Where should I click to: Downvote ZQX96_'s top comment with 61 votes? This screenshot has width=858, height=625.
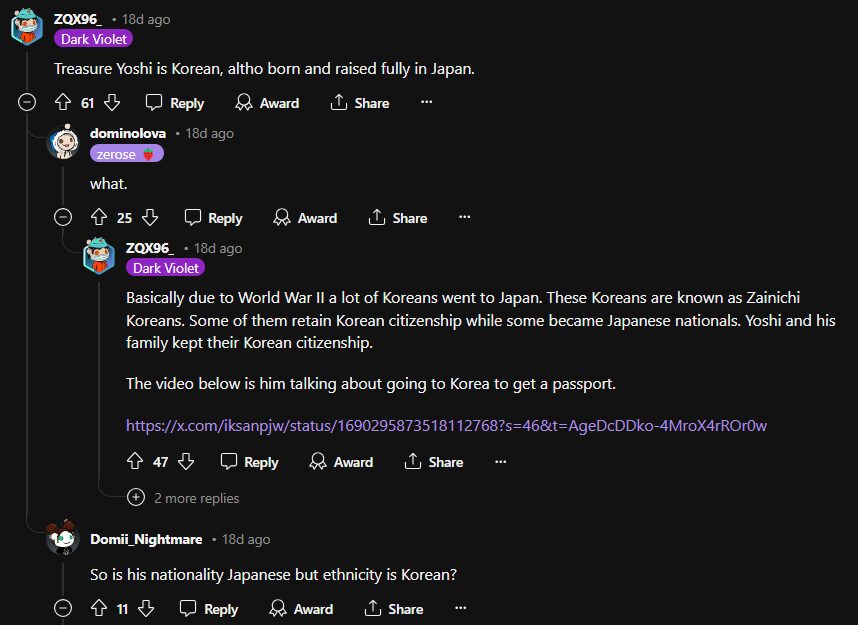pos(112,102)
